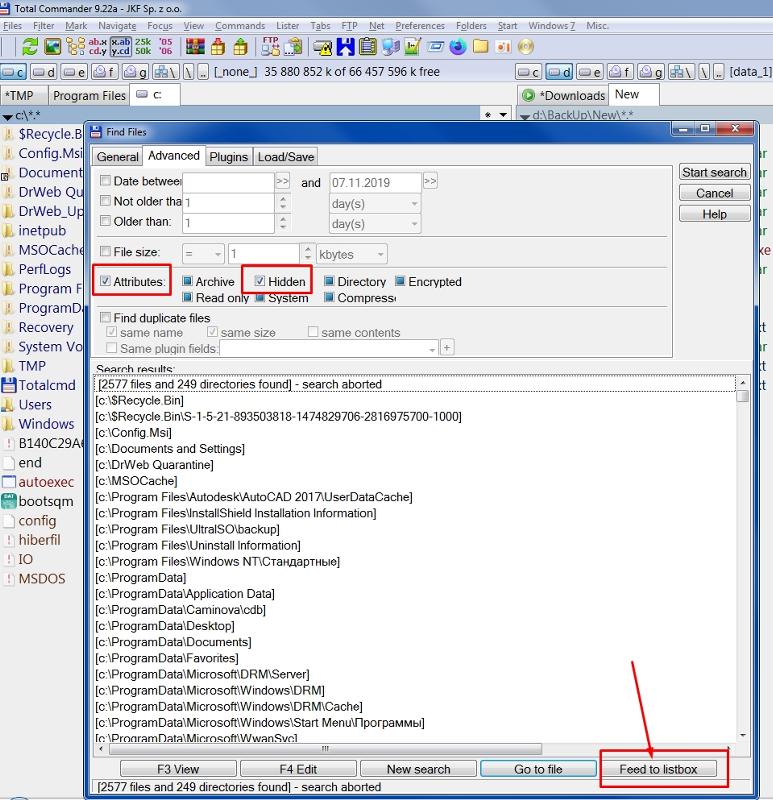Viewport: 773px width, 800px height.
Task: Select the Program Files folder tab
Action: click(x=89, y=95)
